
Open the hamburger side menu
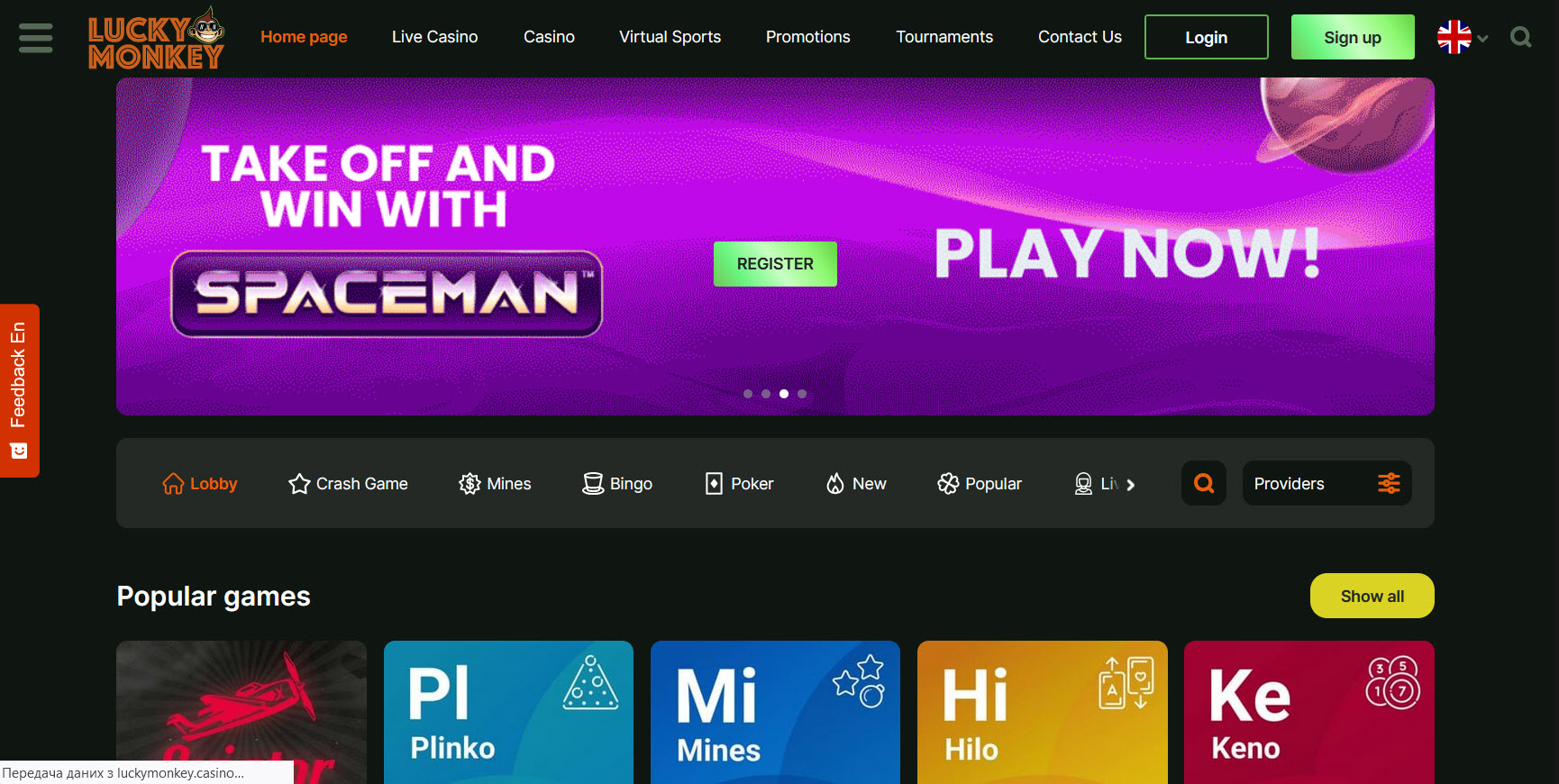point(36,38)
